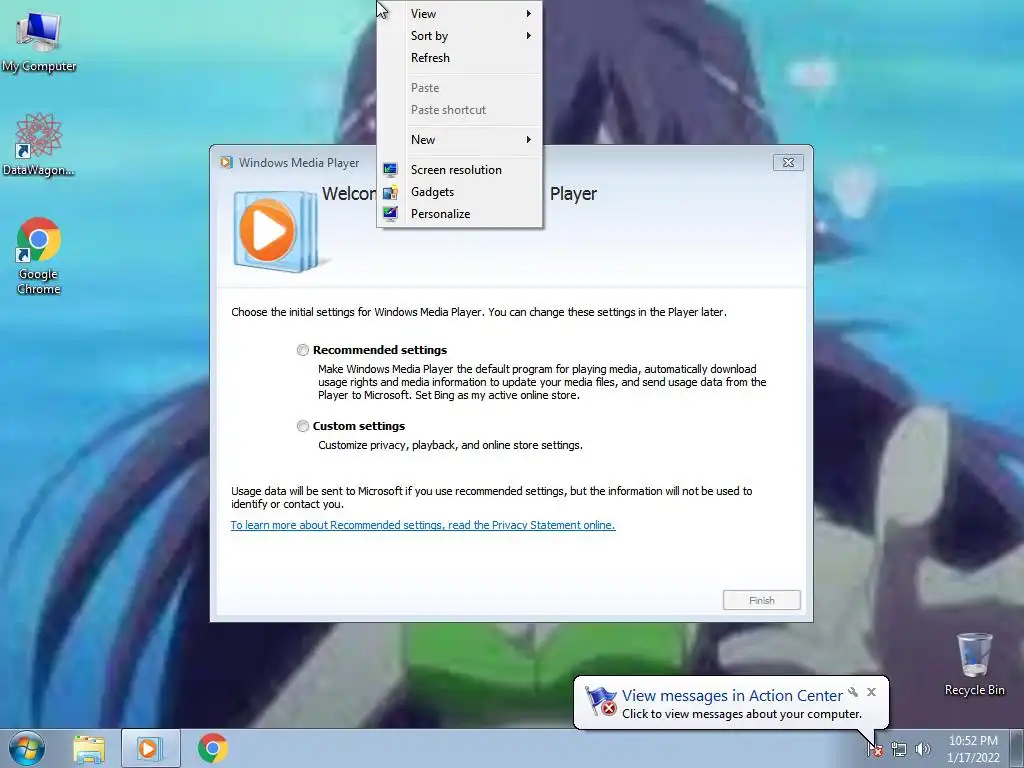Click the Action Center flag tray icon
Image resolution: width=1024 pixels, height=768 pixels.
(x=875, y=749)
